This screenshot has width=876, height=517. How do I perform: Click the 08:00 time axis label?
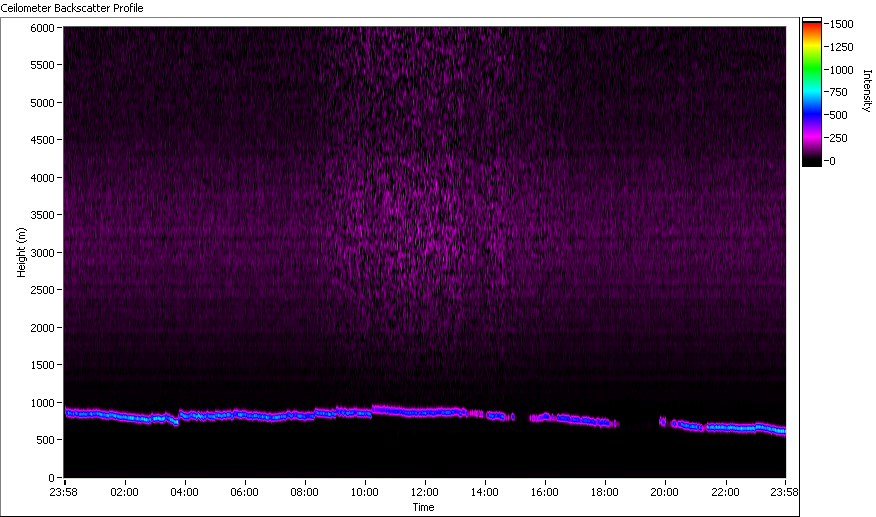point(304,492)
